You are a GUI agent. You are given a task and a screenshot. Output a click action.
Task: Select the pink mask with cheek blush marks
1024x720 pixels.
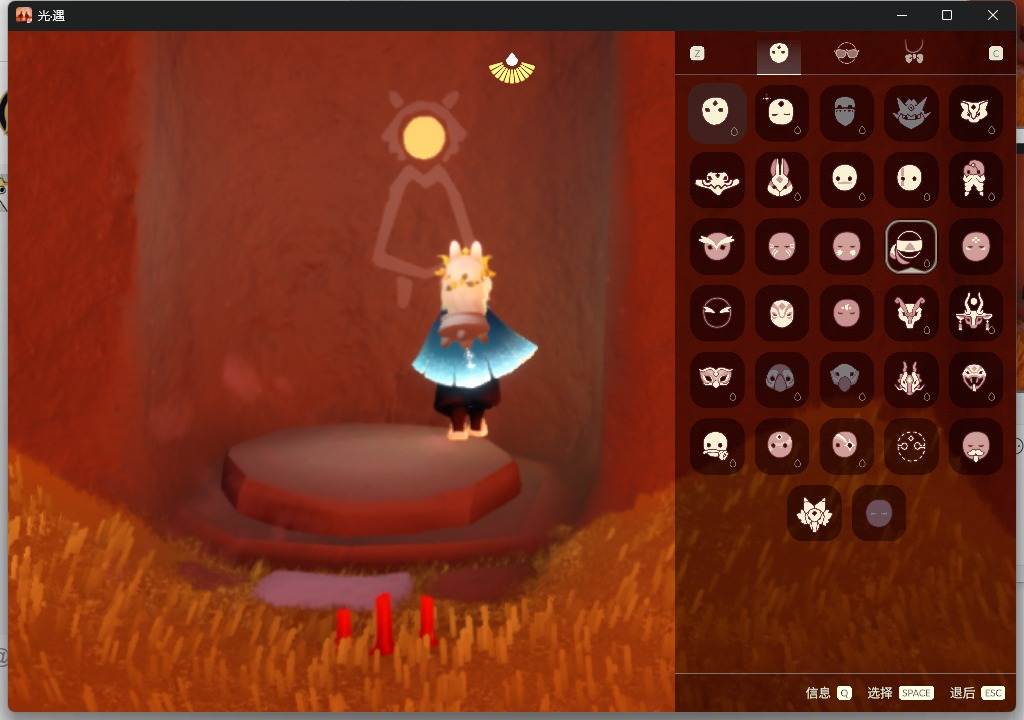[x=846, y=246]
